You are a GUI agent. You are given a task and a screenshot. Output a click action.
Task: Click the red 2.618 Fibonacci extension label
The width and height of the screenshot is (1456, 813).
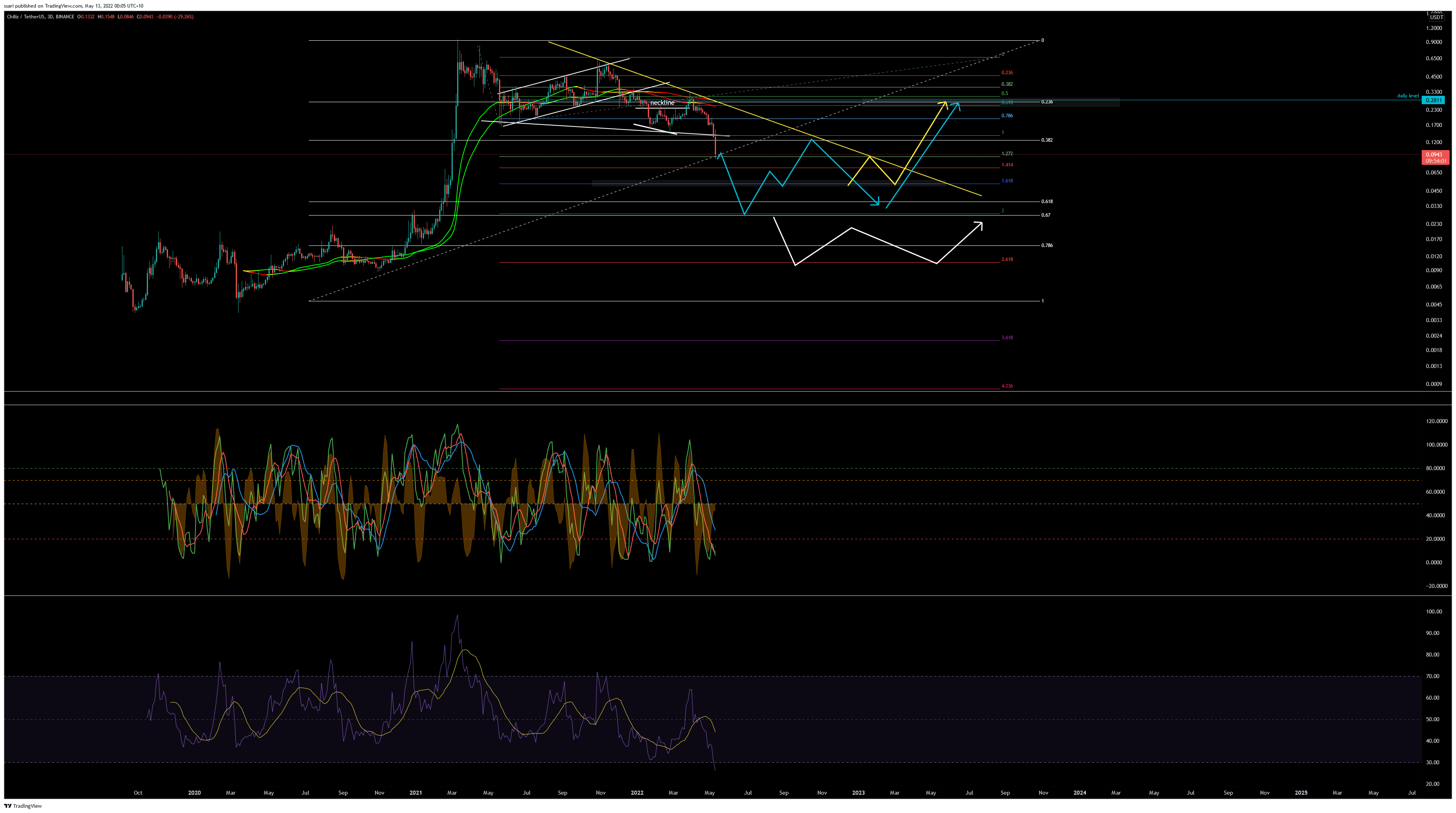(1007, 259)
